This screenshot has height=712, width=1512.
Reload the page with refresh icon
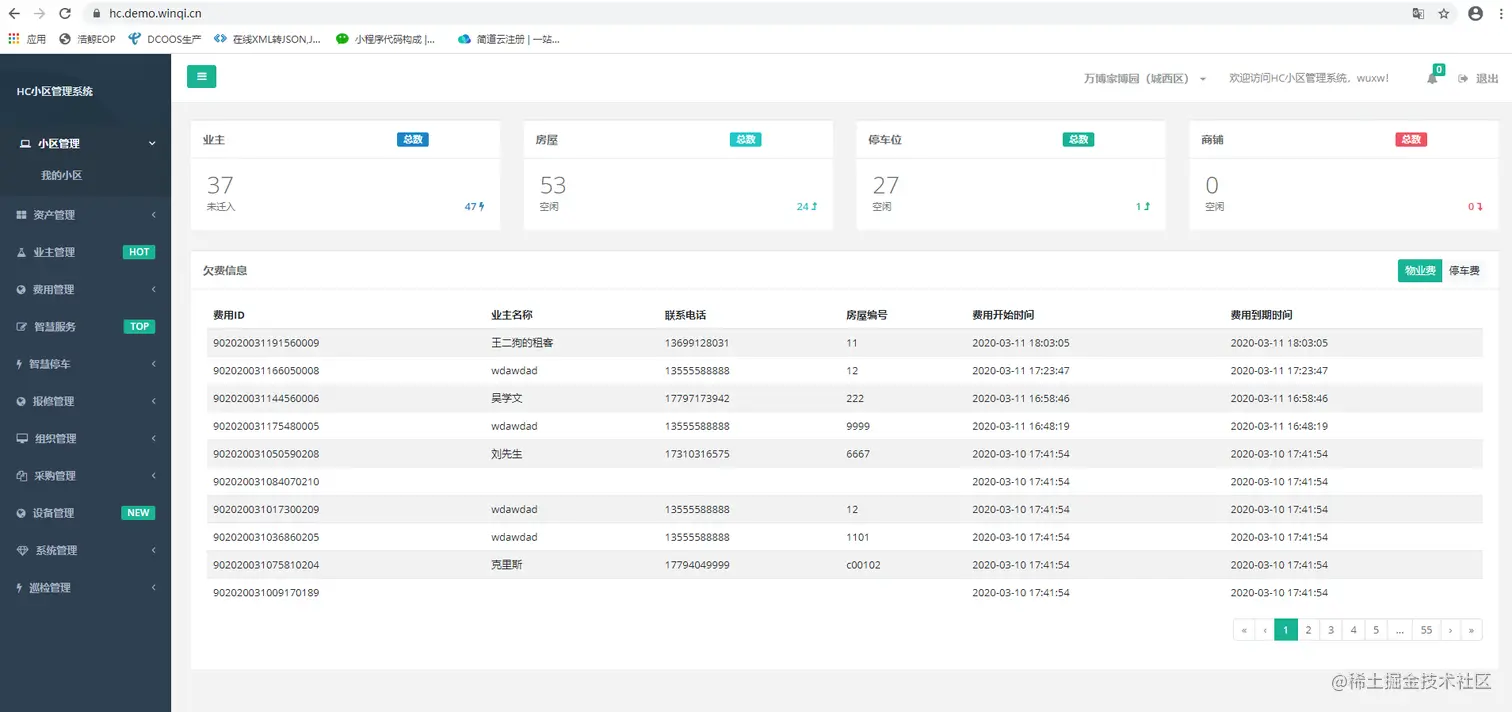coord(65,14)
